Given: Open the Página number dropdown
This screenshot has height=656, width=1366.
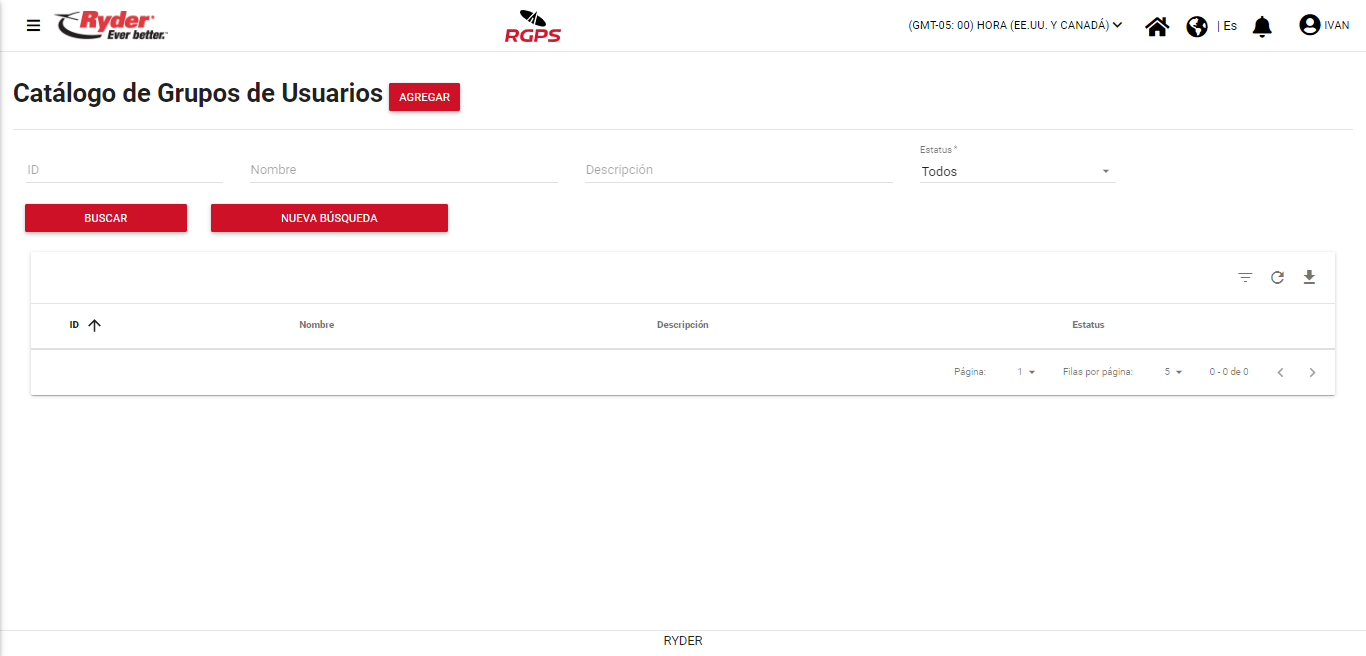Looking at the screenshot, I should coord(1026,372).
